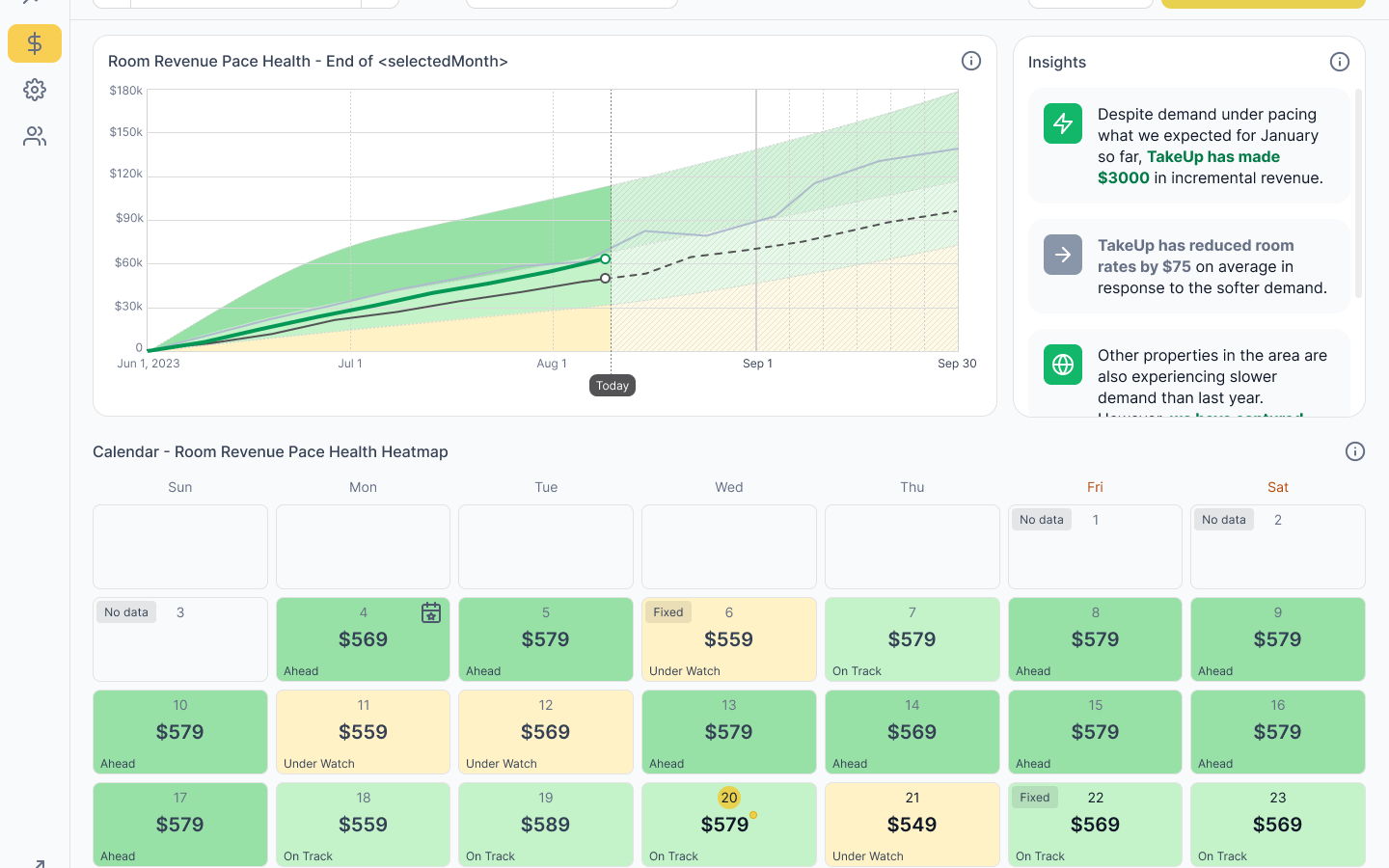Open the dollar revenue page in sidebar

35,43
